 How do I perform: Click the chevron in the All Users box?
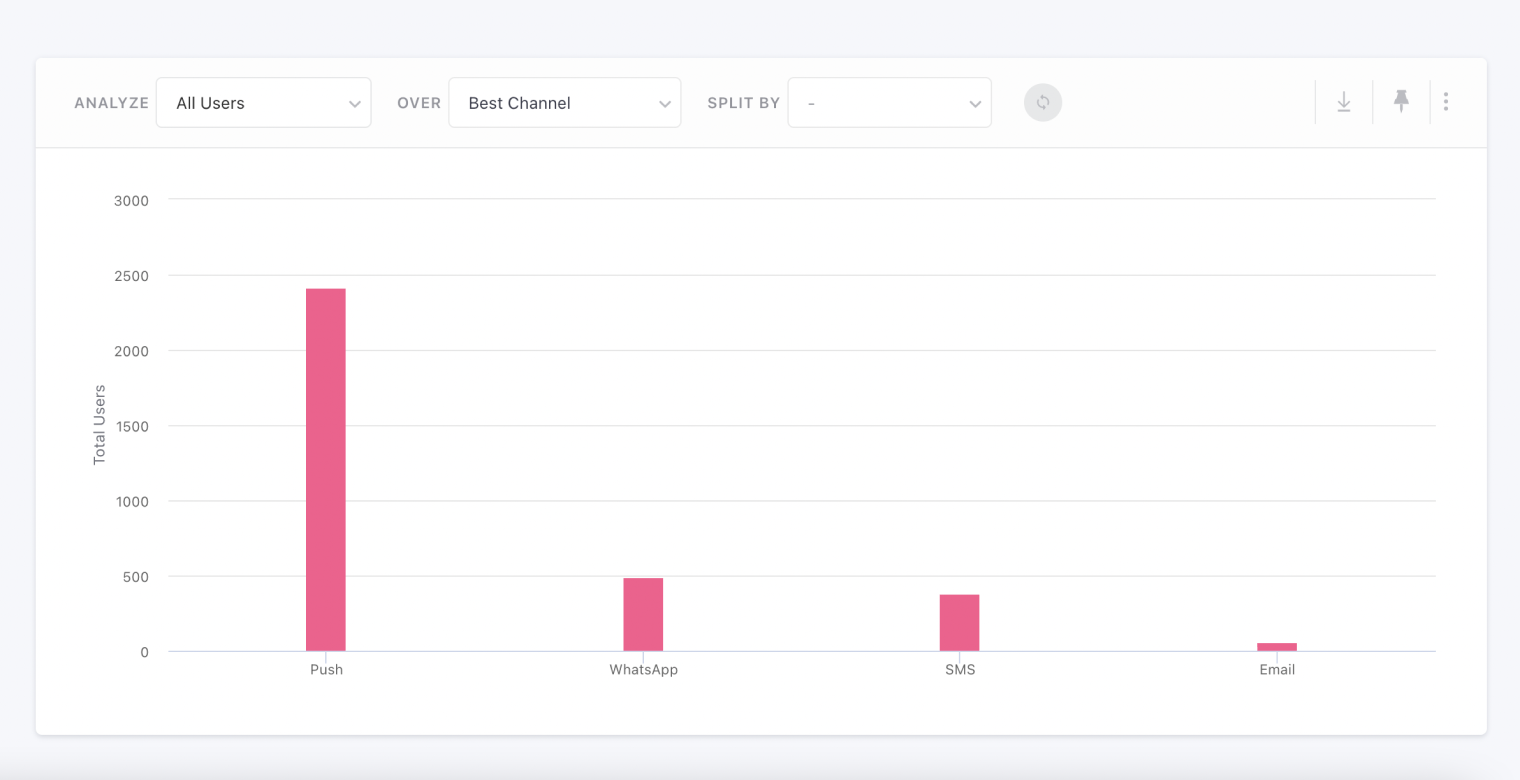point(354,104)
